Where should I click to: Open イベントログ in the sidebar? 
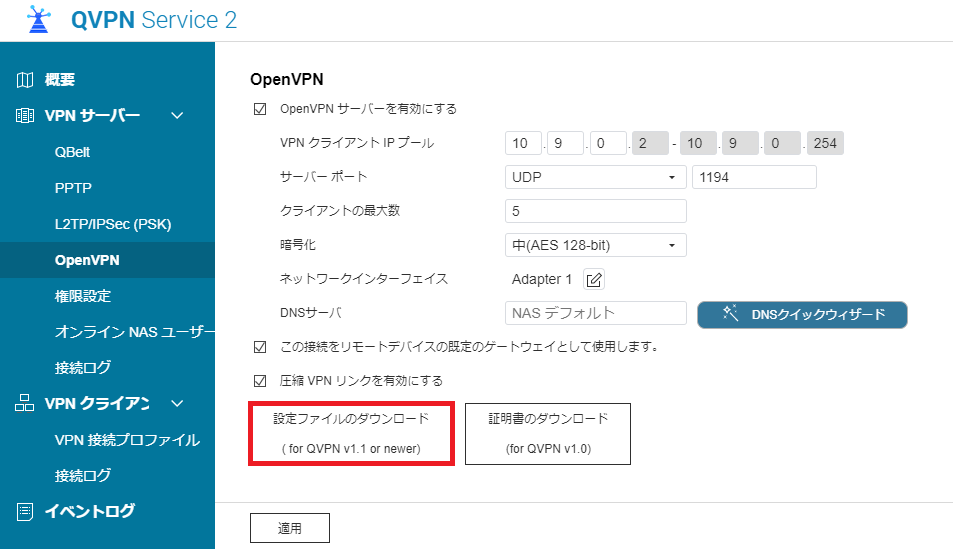pyautogui.click(x=89, y=511)
